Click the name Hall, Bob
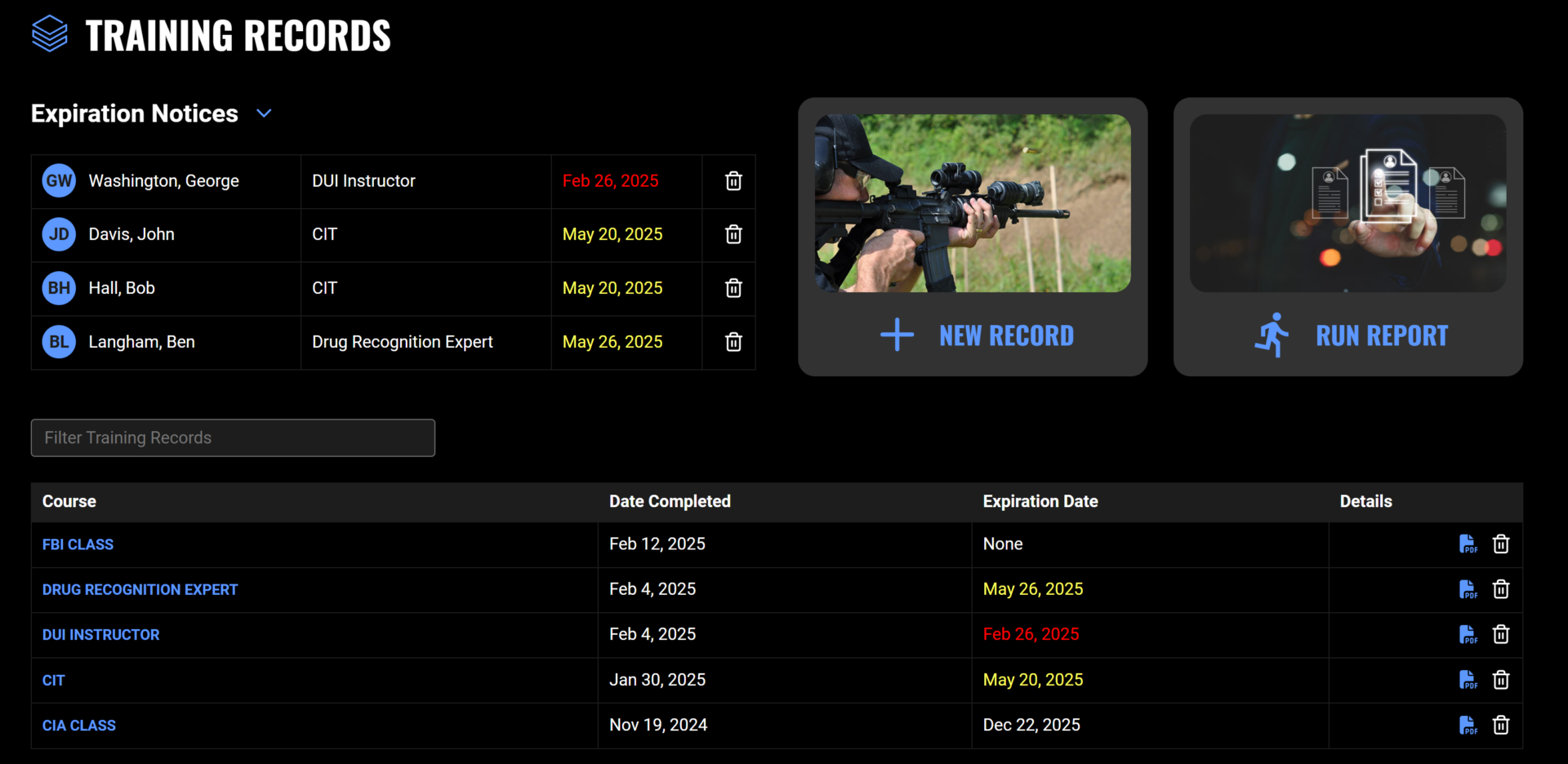The height and width of the screenshot is (764, 1568). [122, 288]
